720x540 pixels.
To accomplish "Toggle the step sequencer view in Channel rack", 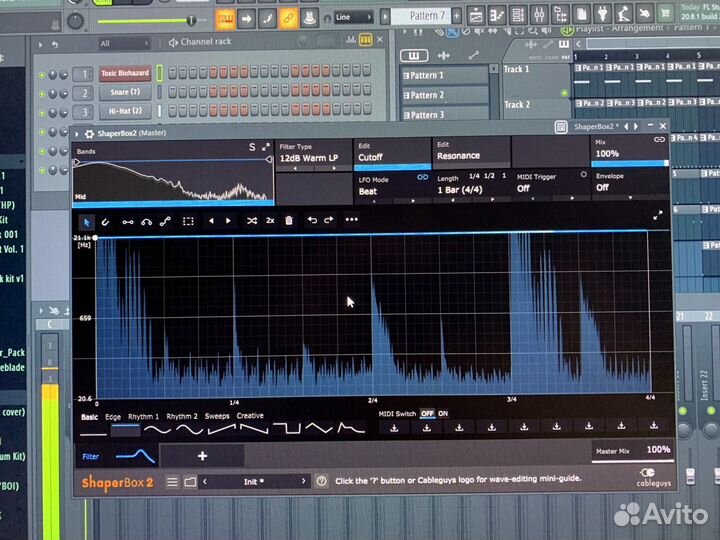I will (x=366, y=40).
